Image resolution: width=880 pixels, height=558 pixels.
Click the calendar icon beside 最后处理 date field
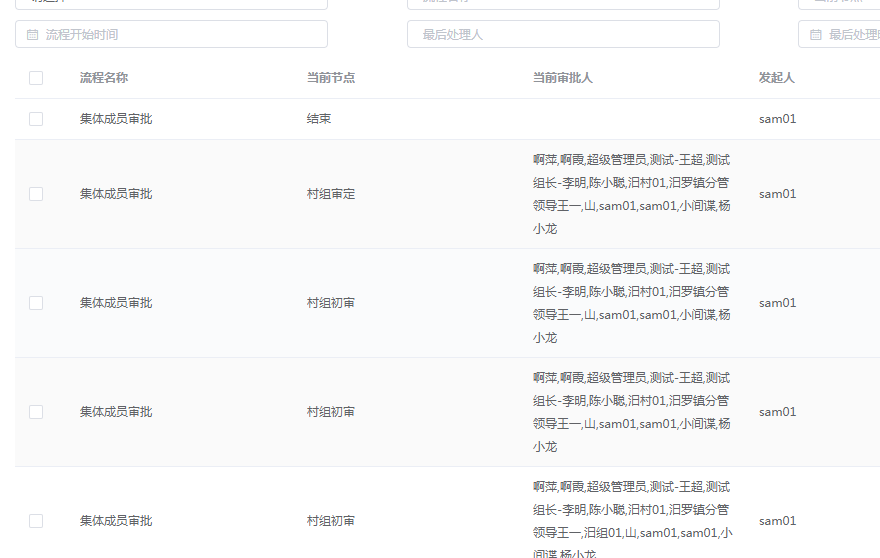[815, 35]
